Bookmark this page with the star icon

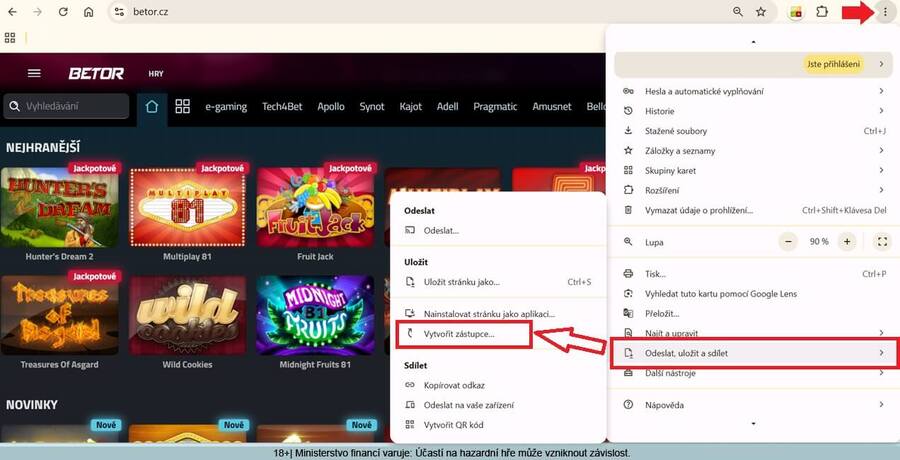tap(761, 11)
